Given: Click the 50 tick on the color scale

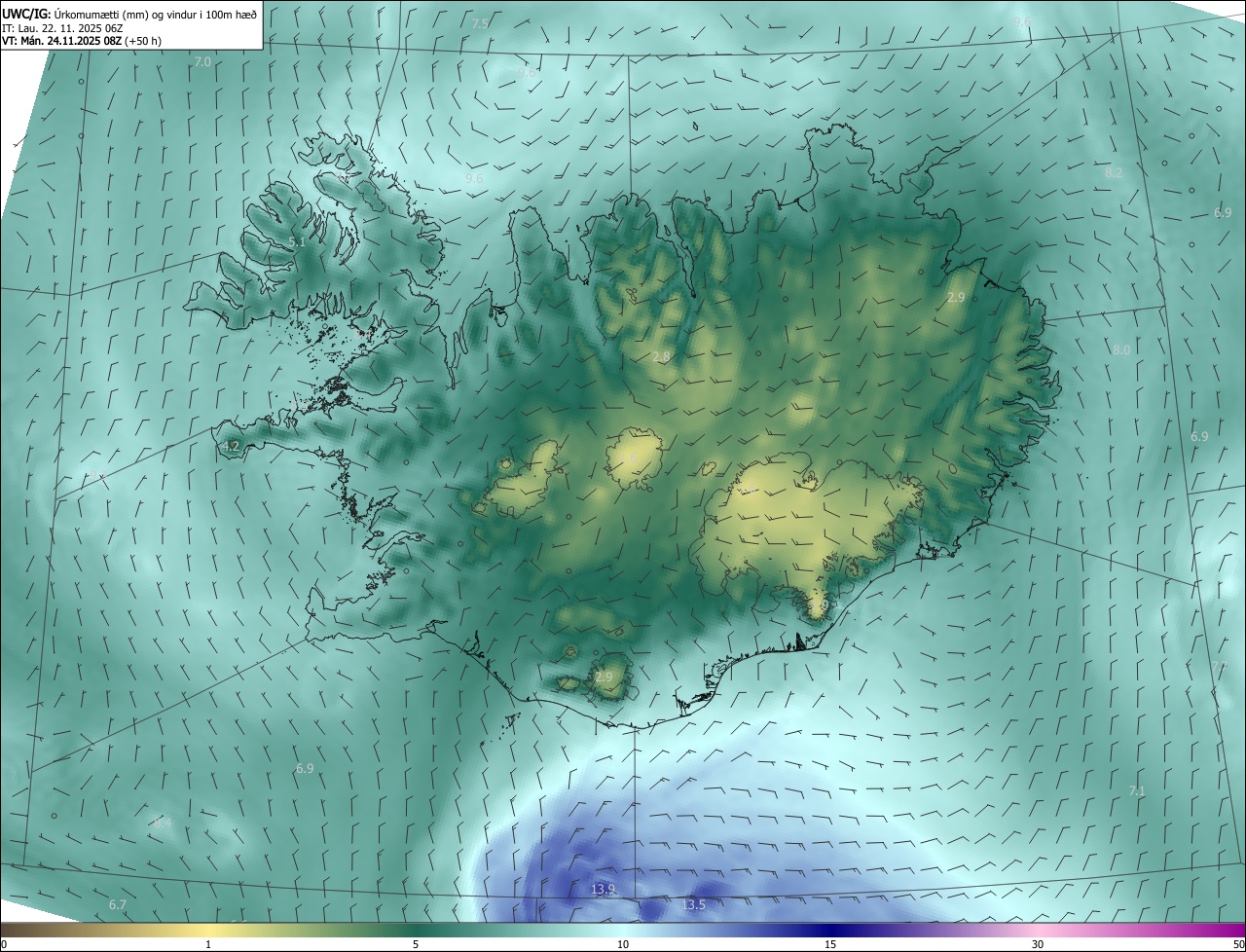Looking at the screenshot, I should pos(1238,944).
